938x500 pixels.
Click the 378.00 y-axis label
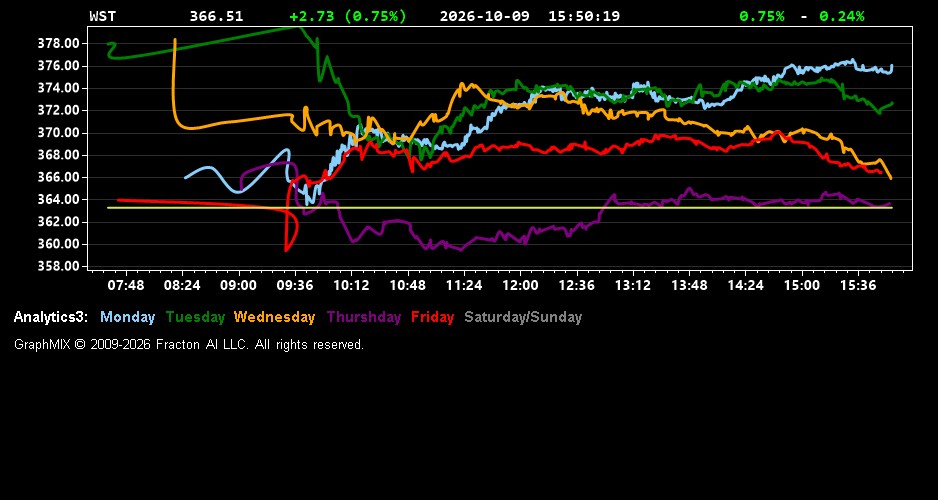pos(58,43)
